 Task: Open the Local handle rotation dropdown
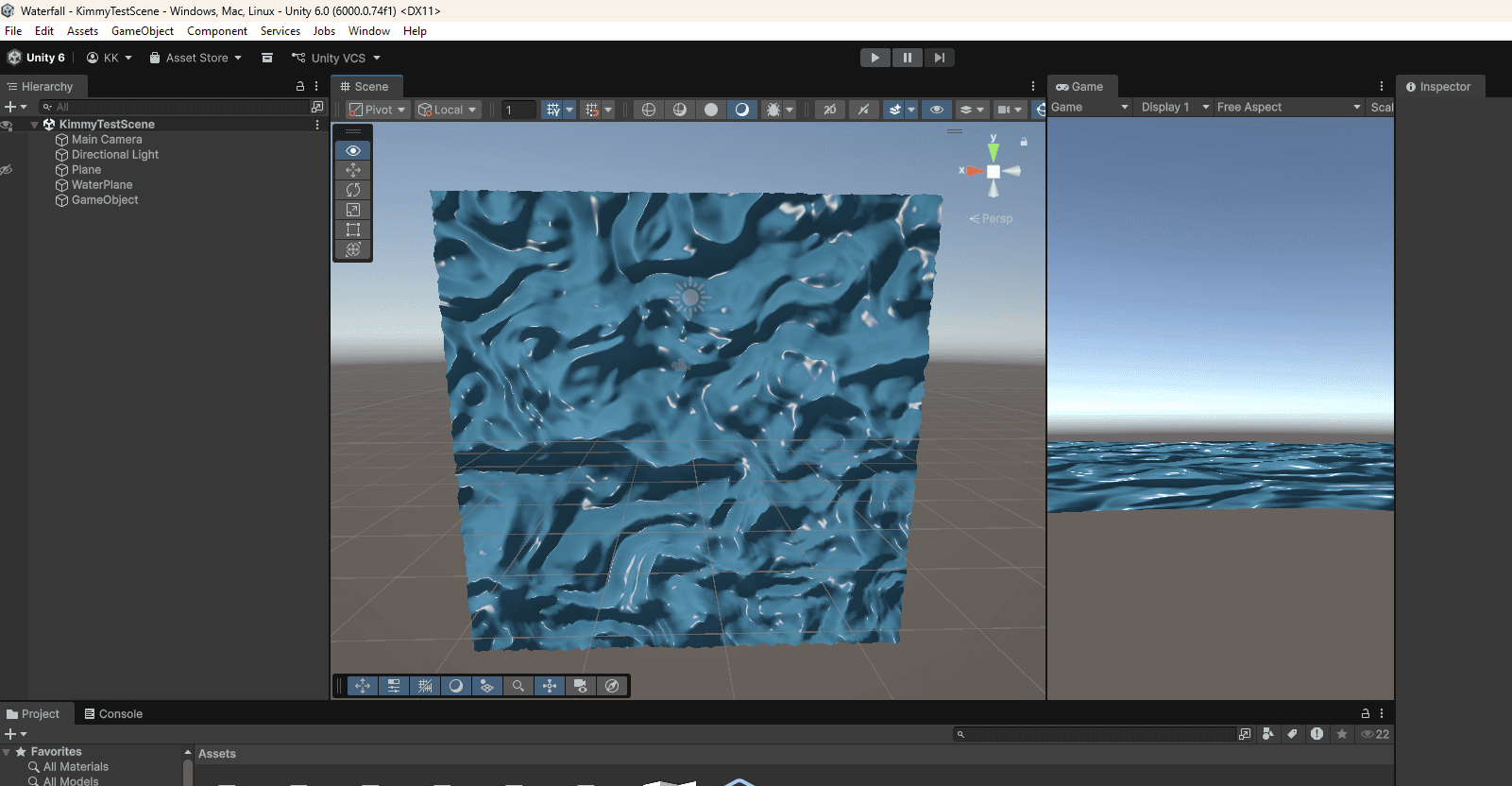point(448,110)
